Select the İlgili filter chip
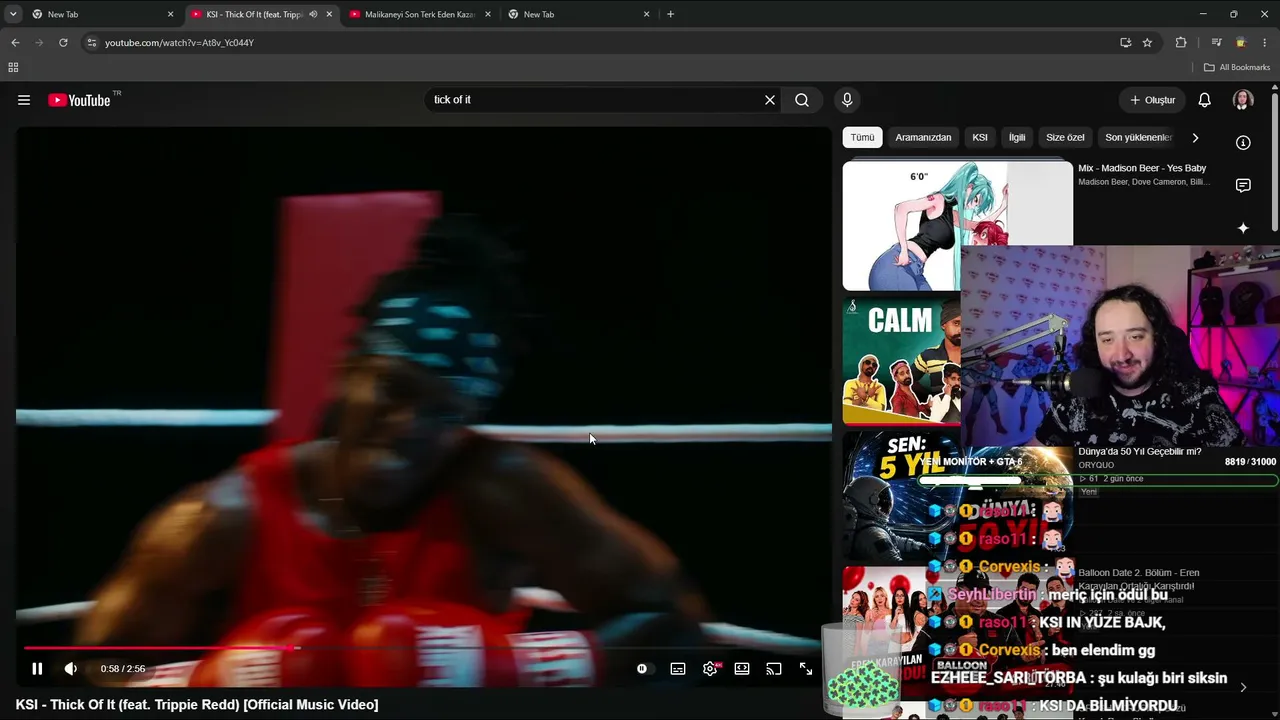This screenshot has height=720, width=1280. (x=1017, y=137)
